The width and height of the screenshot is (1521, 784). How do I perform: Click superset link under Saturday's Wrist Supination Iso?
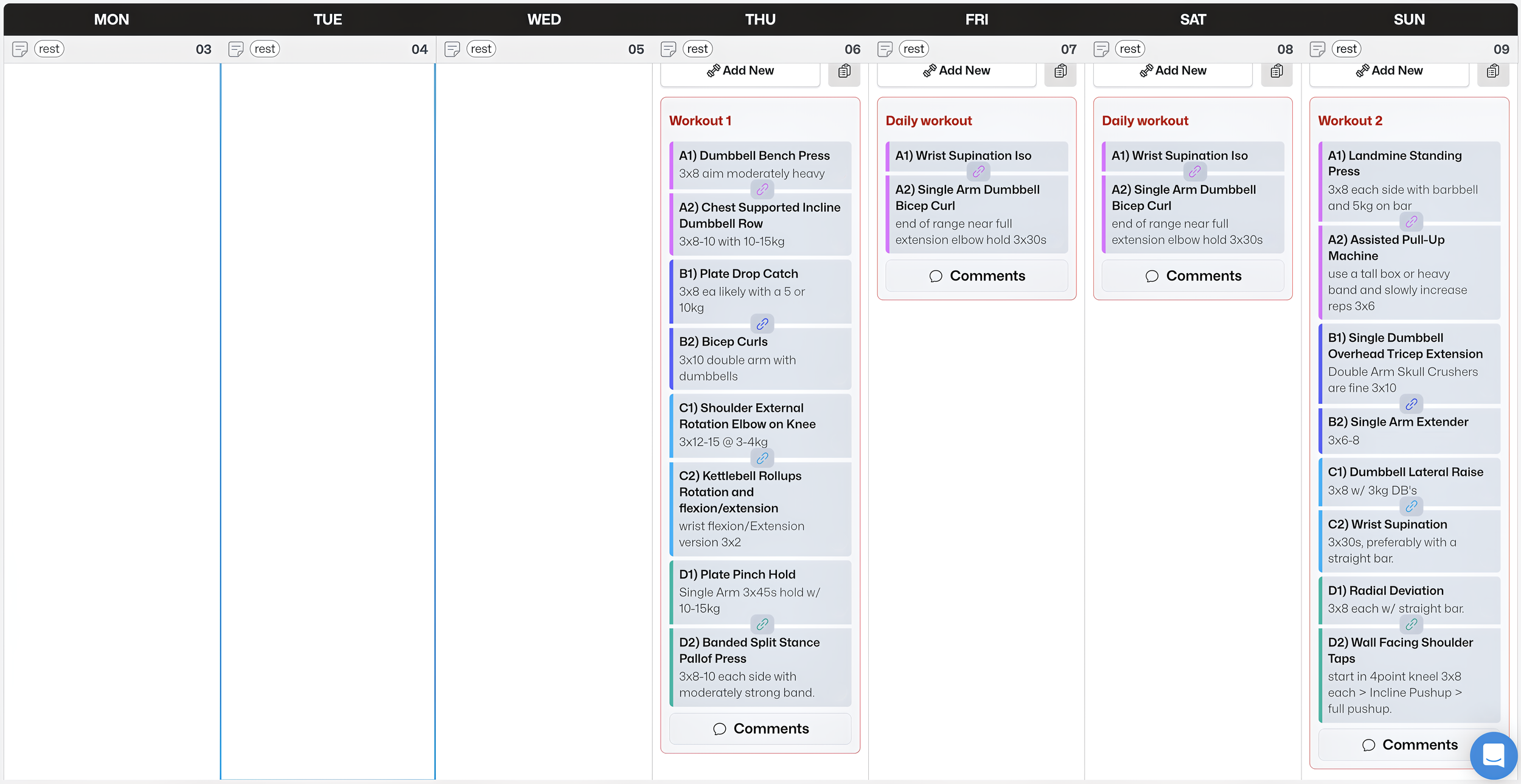click(x=1195, y=172)
